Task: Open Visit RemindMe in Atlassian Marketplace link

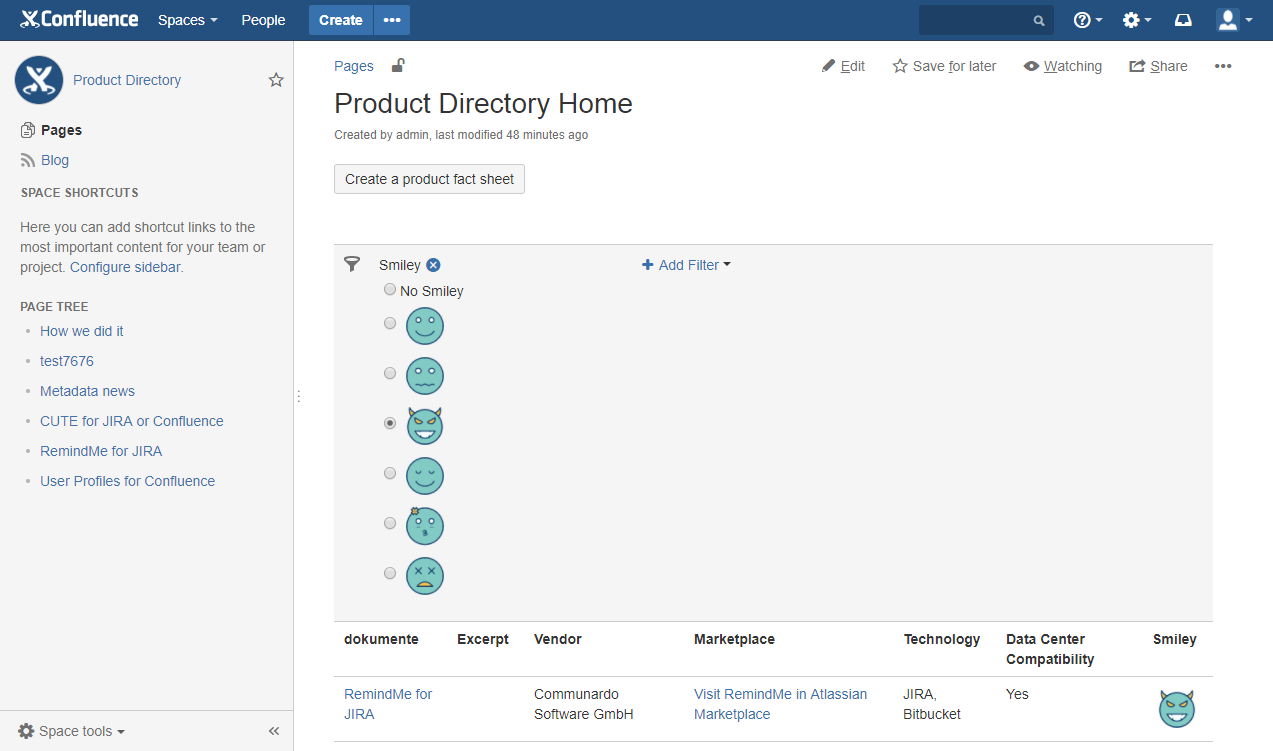Action: coord(780,704)
